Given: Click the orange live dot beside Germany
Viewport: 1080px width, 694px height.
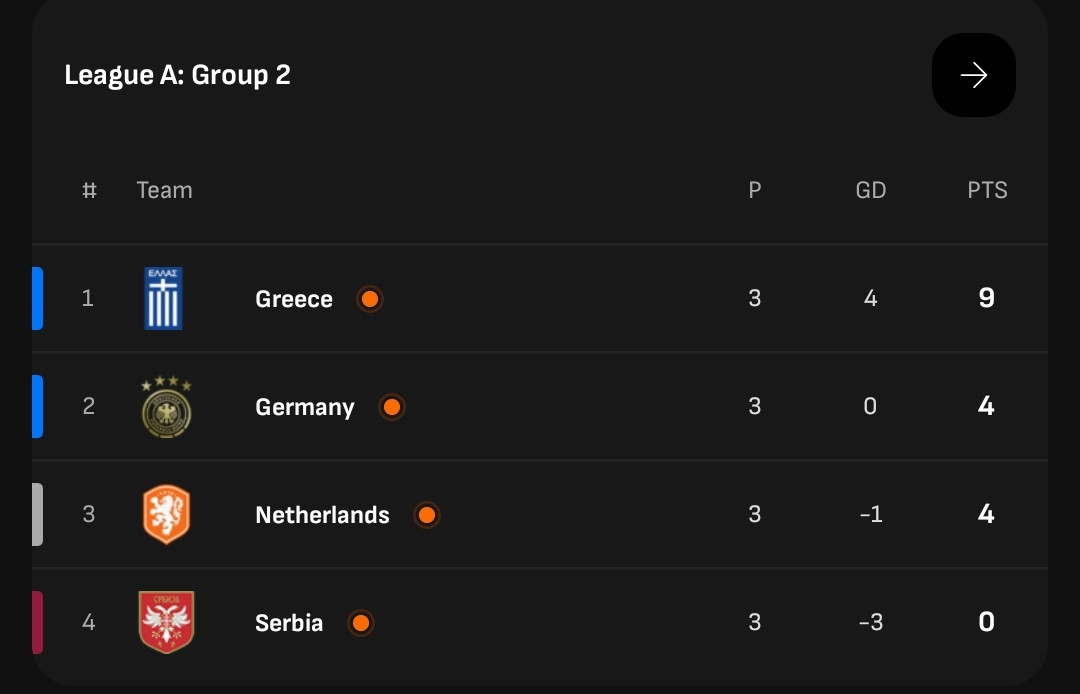Looking at the screenshot, I should [x=392, y=407].
